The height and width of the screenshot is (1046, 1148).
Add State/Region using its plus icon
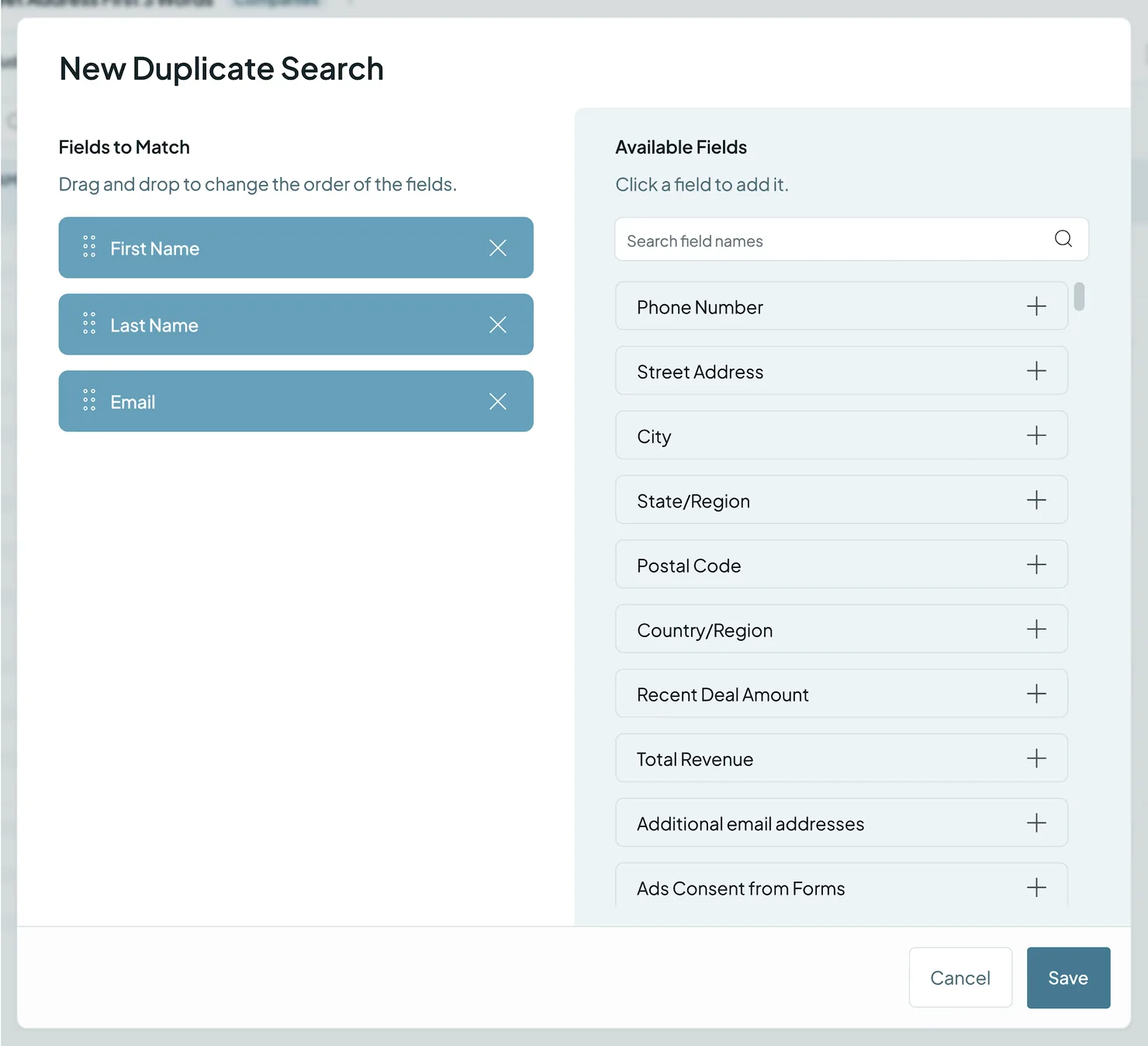coord(1036,500)
